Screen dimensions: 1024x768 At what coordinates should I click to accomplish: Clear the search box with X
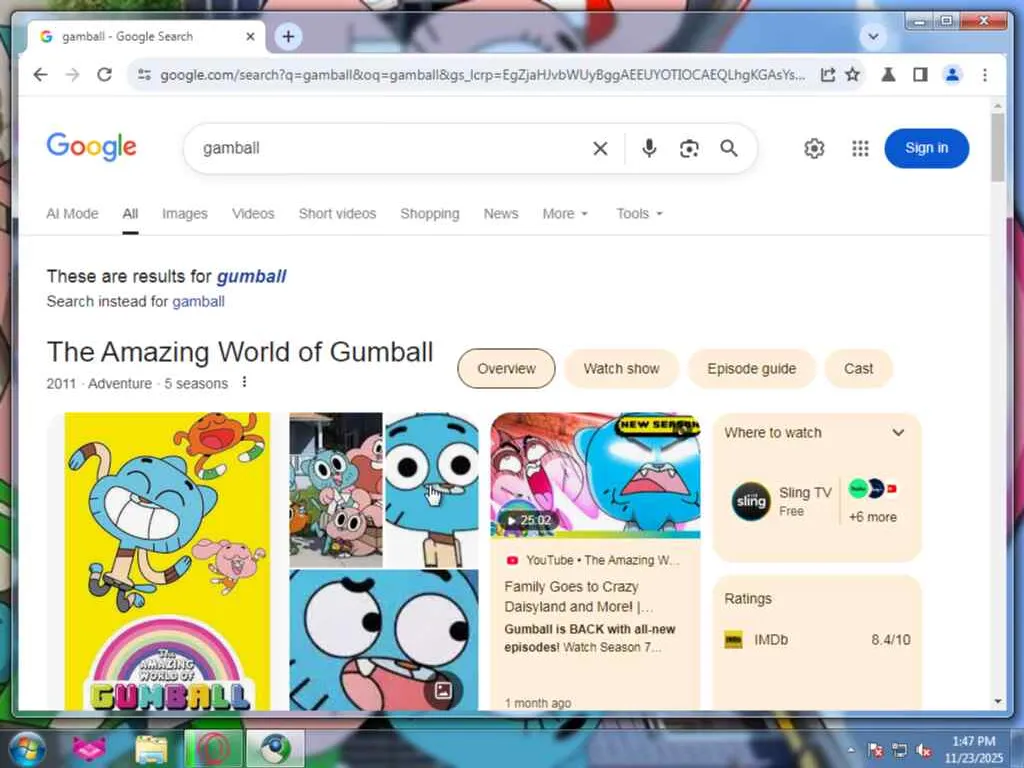[x=600, y=149]
